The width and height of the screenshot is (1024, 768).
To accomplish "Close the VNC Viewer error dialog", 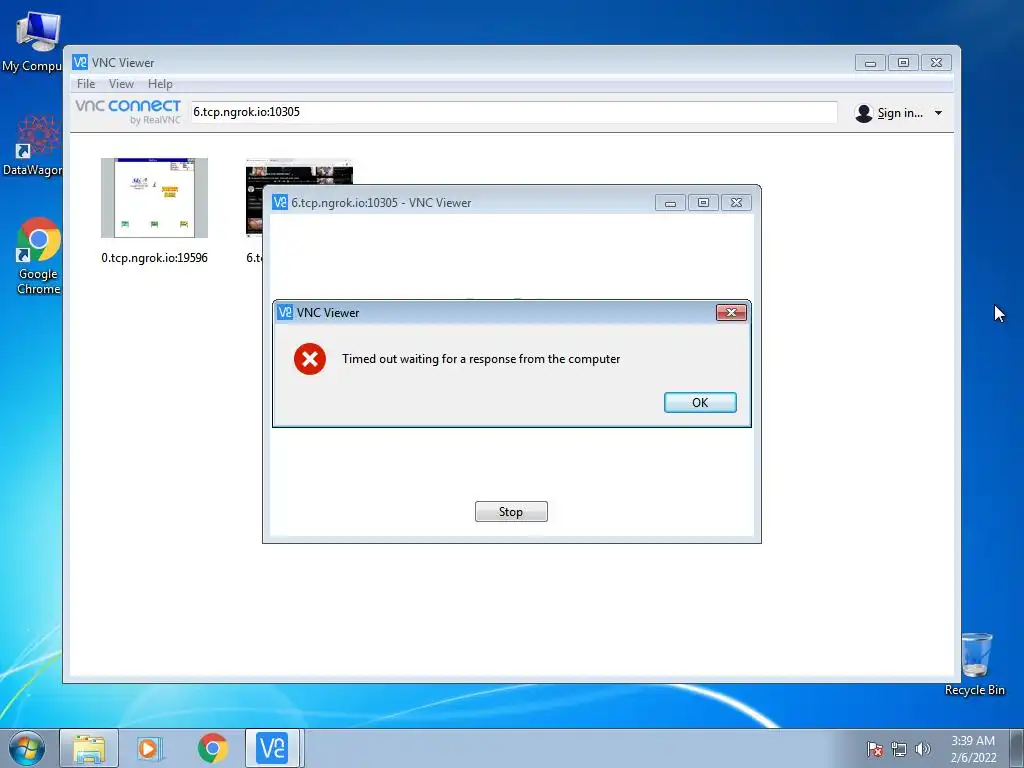I will (731, 312).
